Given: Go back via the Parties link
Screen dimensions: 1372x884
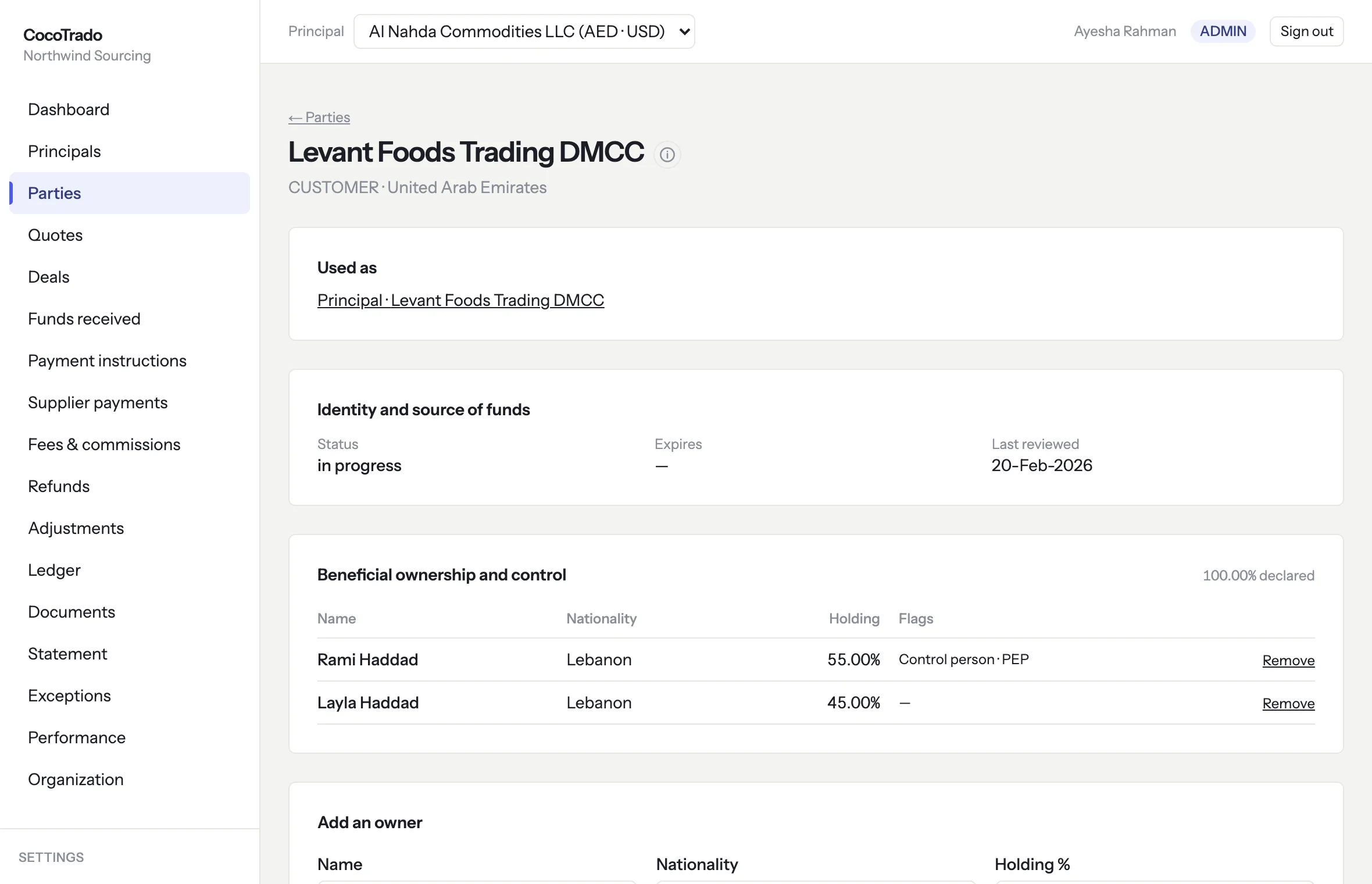Looking at the screenshot, I should [319, 117].
